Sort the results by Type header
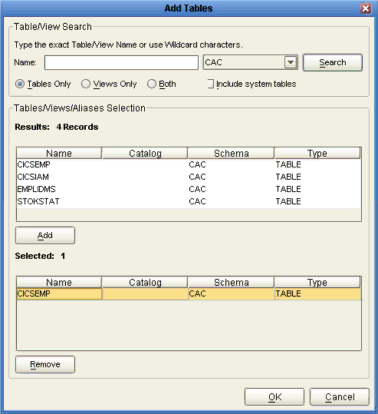This screenshot has height=414, width=378. point(317,153)
